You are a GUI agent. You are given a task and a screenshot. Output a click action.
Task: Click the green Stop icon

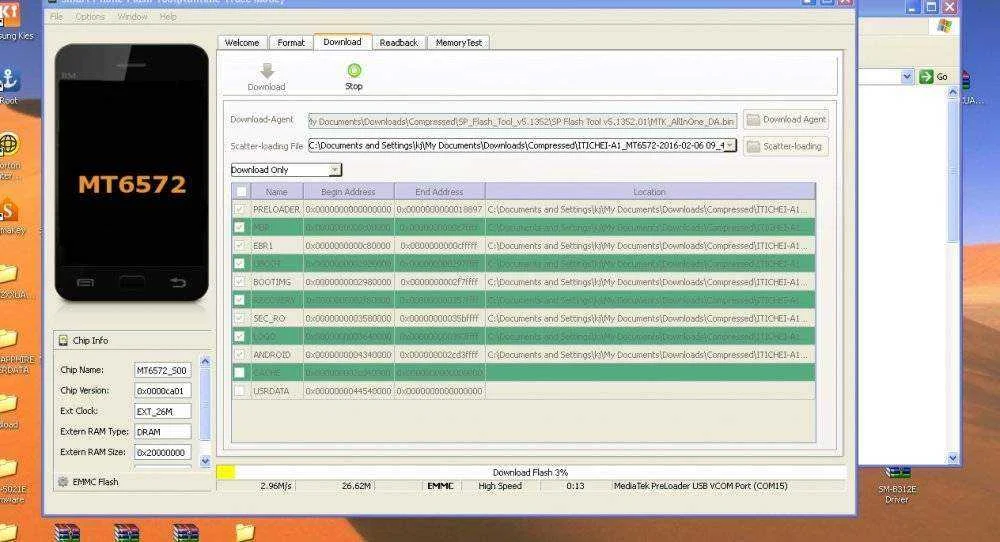click(x=354, y=70)
